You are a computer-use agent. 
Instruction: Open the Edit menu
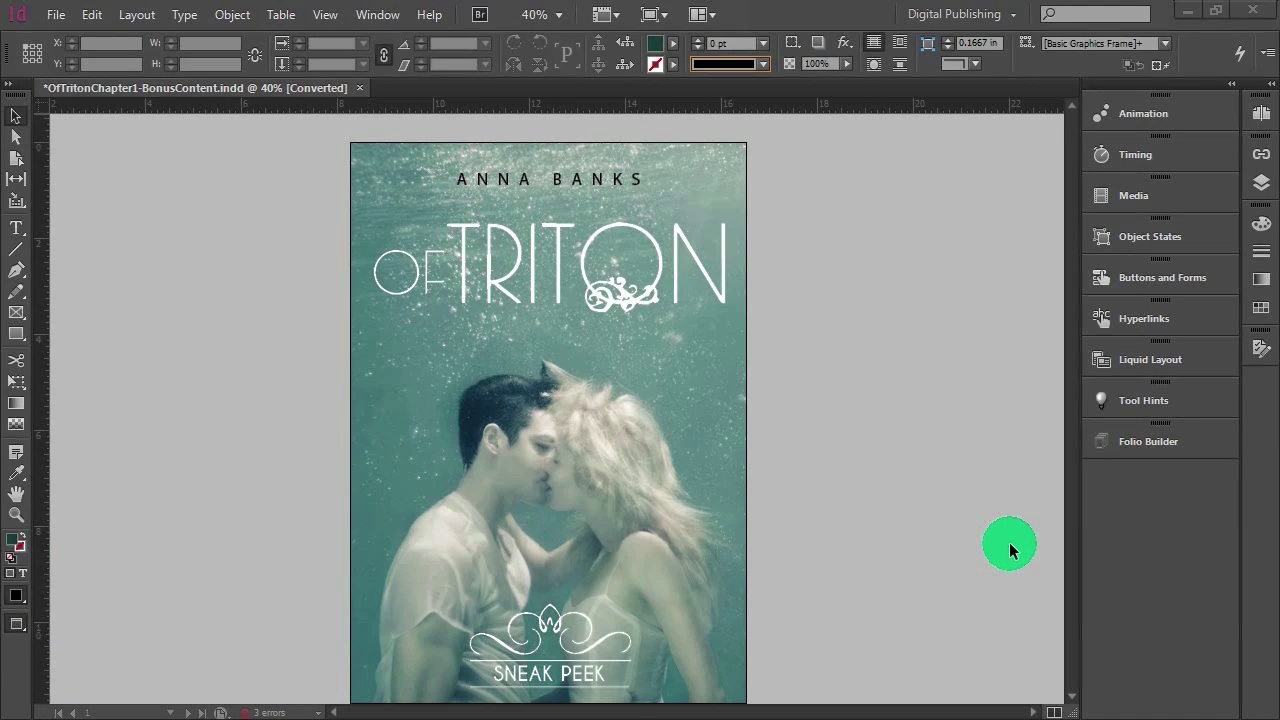(x=92, y=14)
